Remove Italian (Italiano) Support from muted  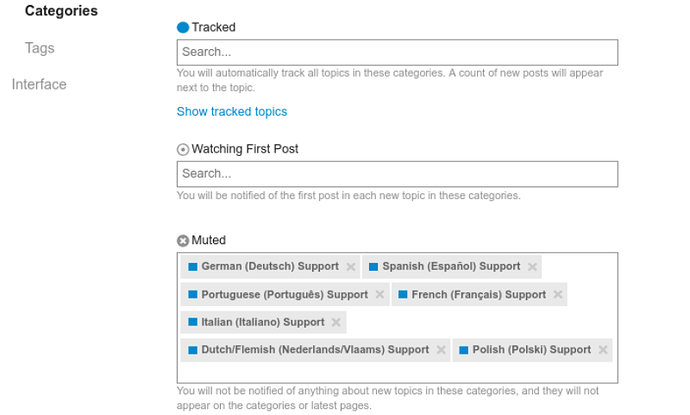[x=336, y=322]
